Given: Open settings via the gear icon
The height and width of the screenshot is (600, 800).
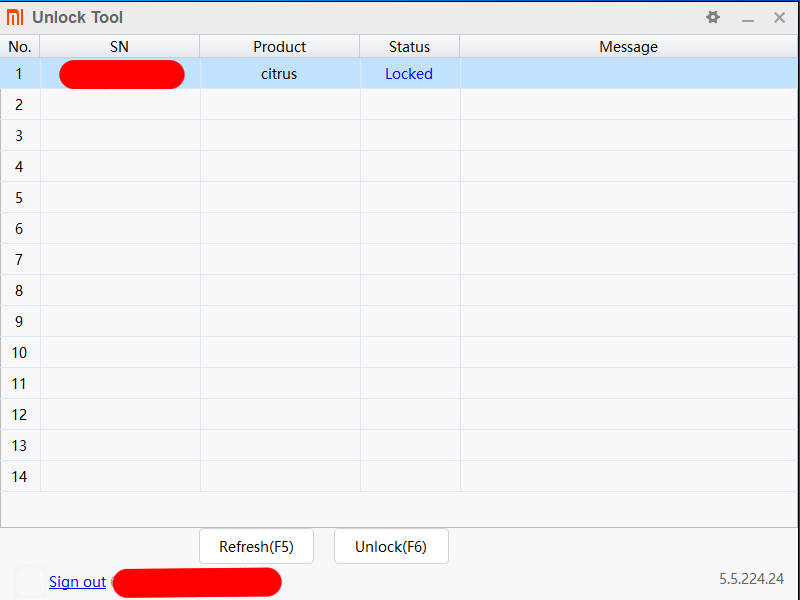Looking at the screenshot, I should (x=713, y=17).
